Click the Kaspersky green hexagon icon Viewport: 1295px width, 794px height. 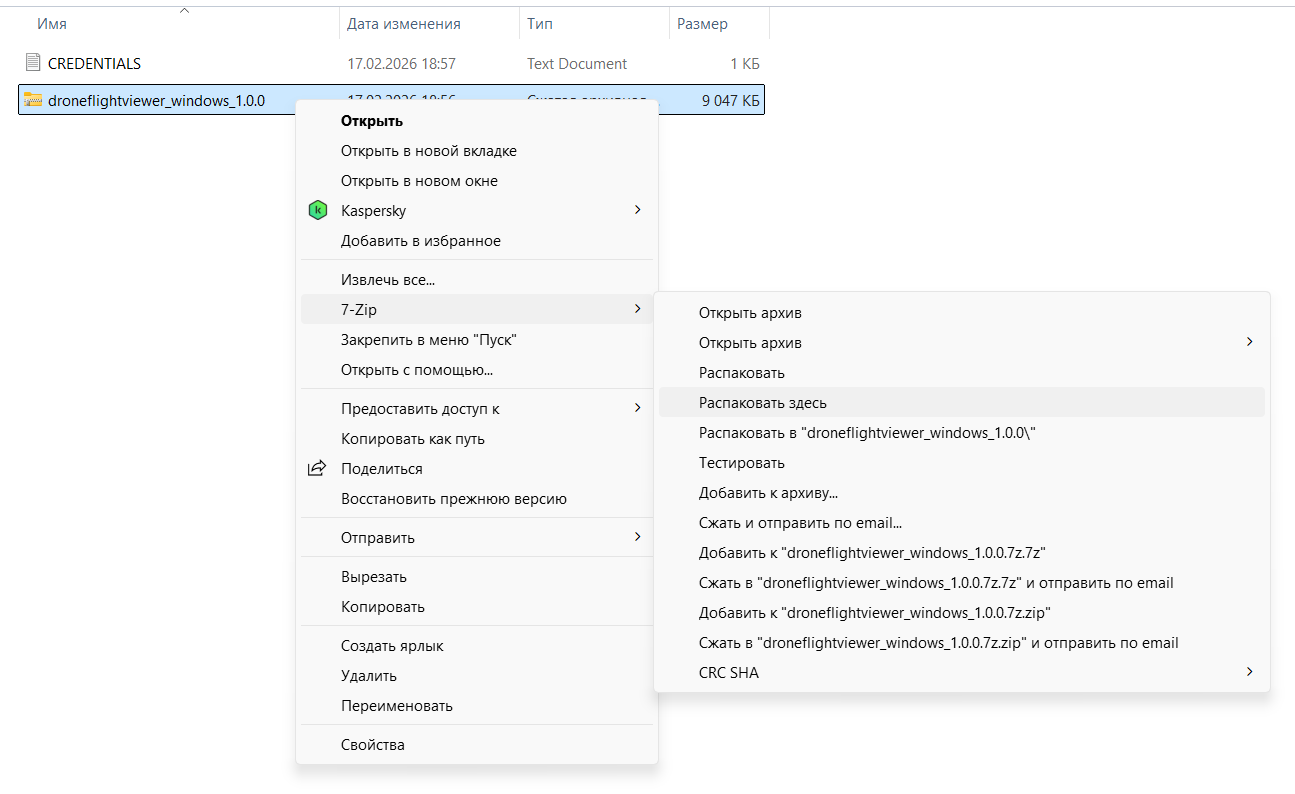point(317,211)
